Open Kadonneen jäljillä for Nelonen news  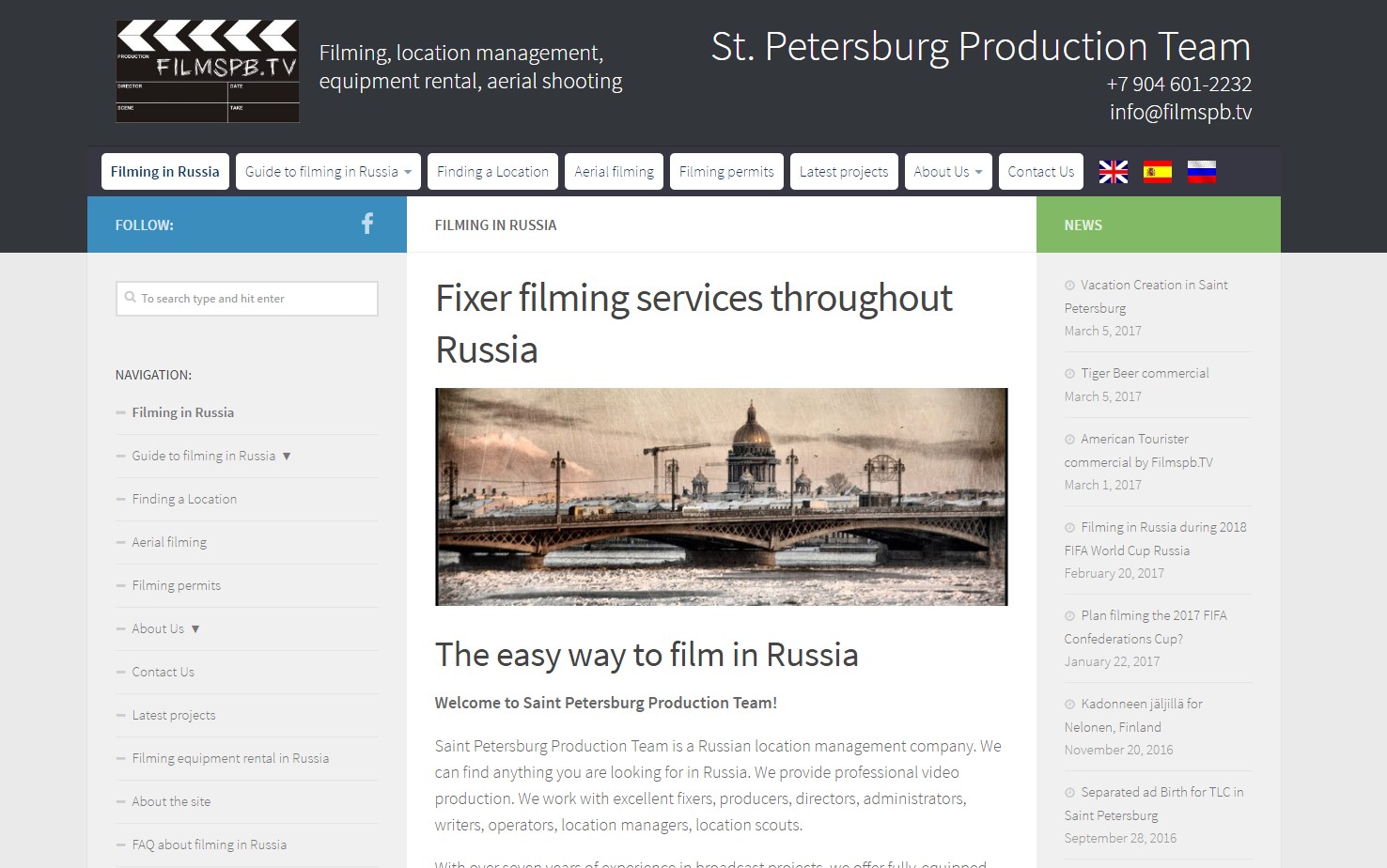pos(1133,715)
